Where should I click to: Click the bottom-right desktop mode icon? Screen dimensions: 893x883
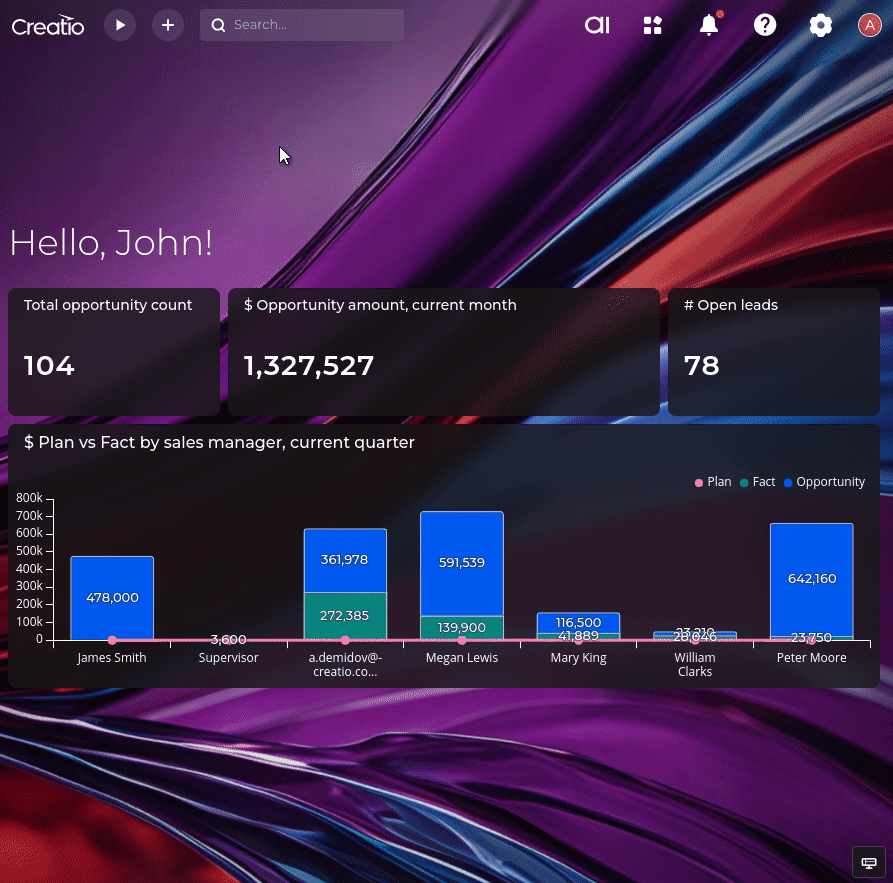coord(869,862)
